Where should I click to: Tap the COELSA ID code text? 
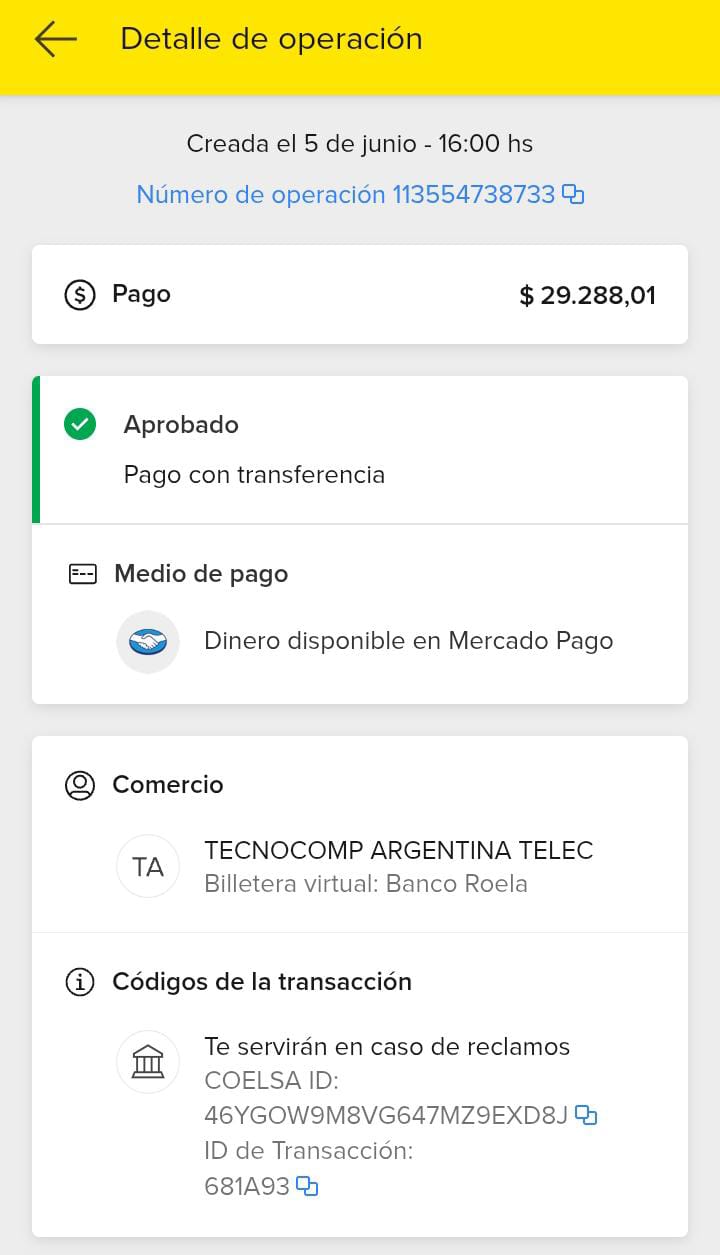pos(385,1115)
